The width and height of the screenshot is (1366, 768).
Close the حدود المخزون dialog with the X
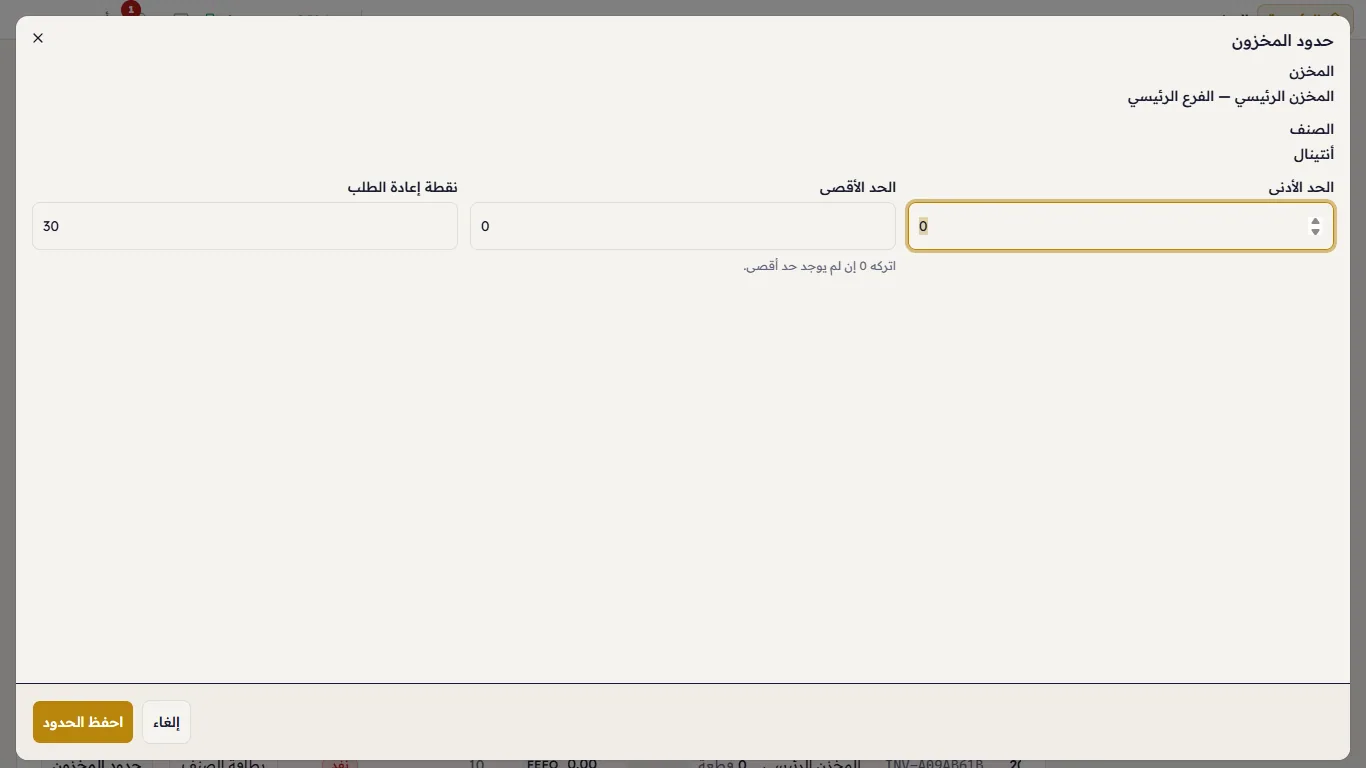[38, 38]
